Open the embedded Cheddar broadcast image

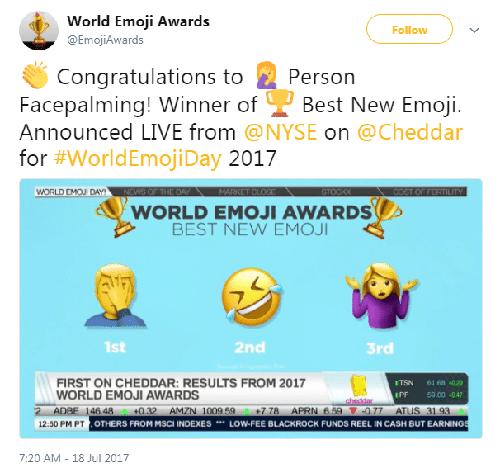tap(251, 308)
